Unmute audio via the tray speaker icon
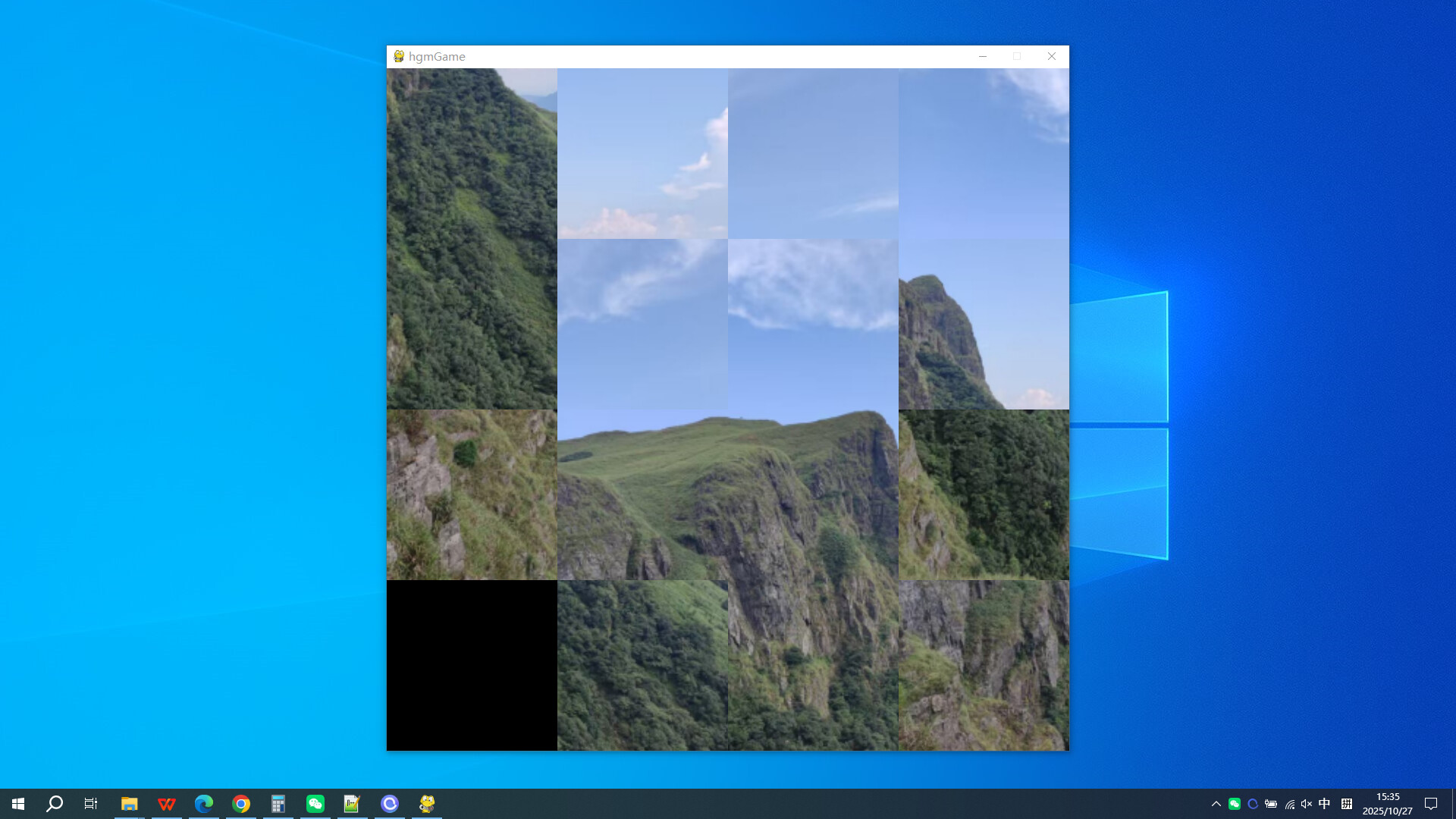 [x=1306, y=803]
